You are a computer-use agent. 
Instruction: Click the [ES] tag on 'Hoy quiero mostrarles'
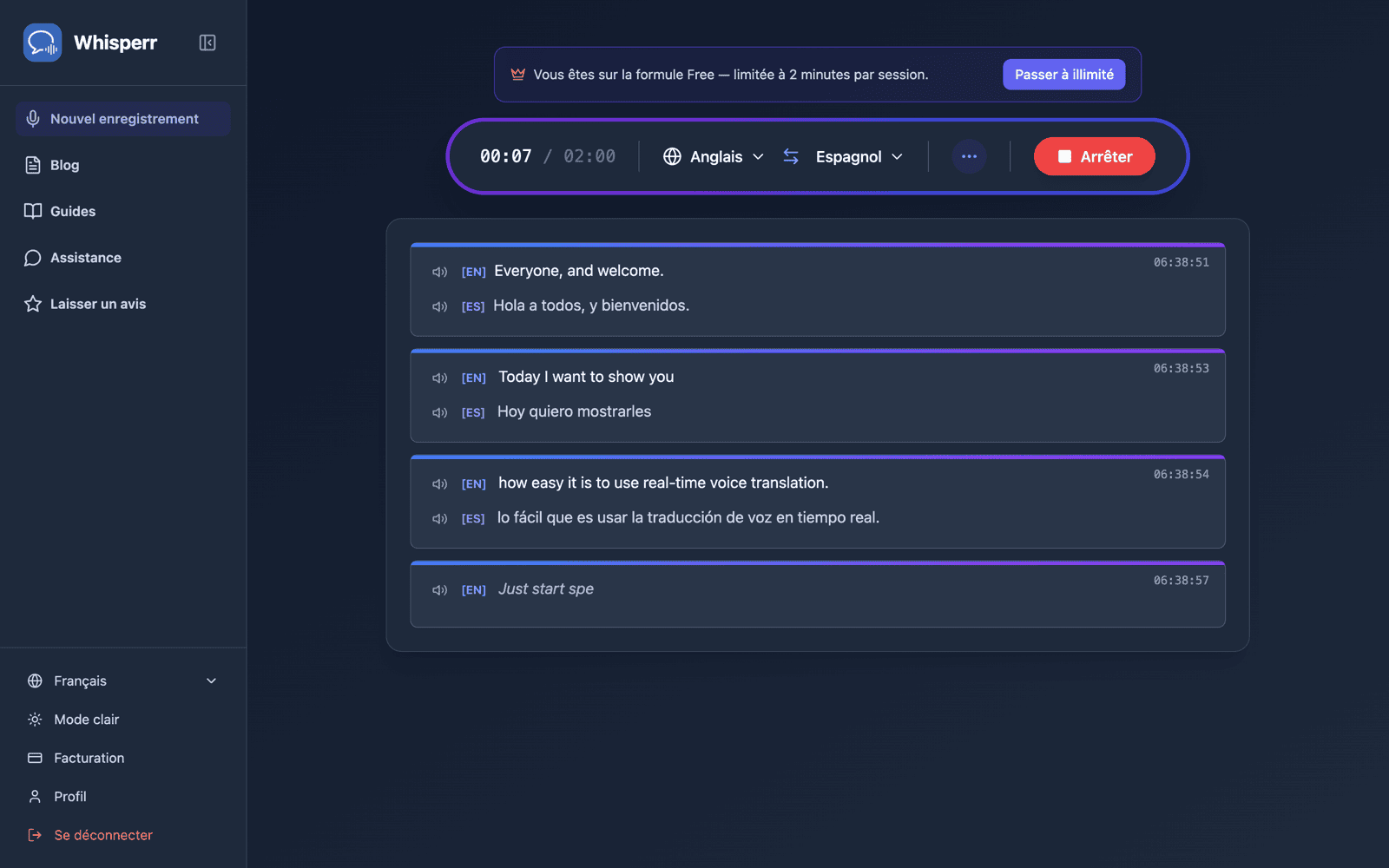click(x=473, y=412)
